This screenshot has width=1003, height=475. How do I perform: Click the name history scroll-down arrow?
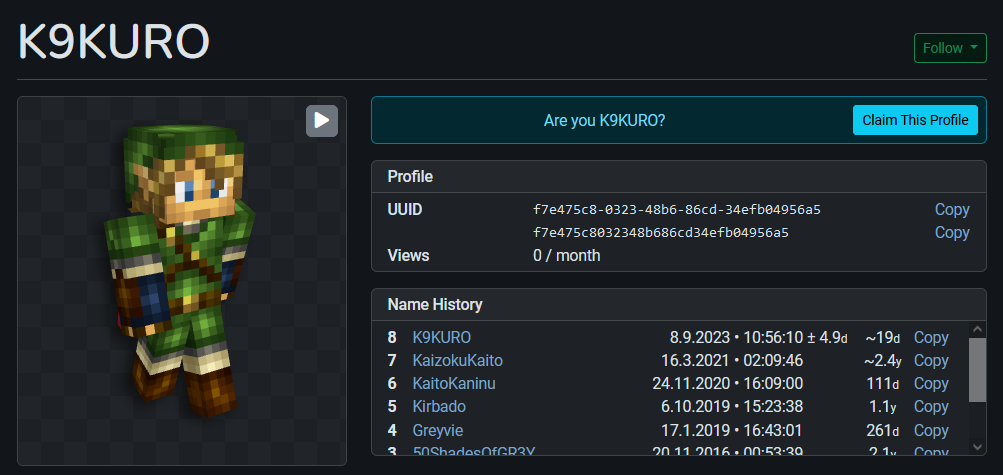[977, 446]
